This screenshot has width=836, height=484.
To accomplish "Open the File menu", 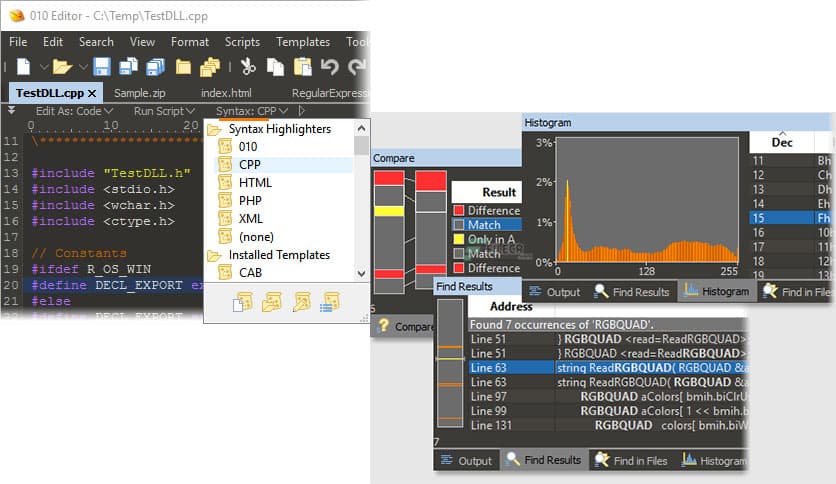I will (18, 42).
